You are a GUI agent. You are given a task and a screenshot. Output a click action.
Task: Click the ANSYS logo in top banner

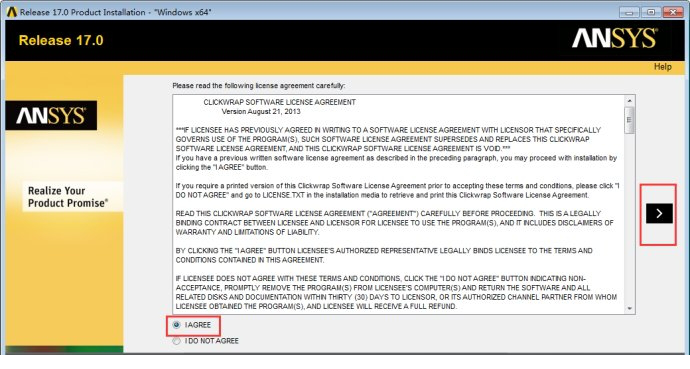[x=614, y=39]
